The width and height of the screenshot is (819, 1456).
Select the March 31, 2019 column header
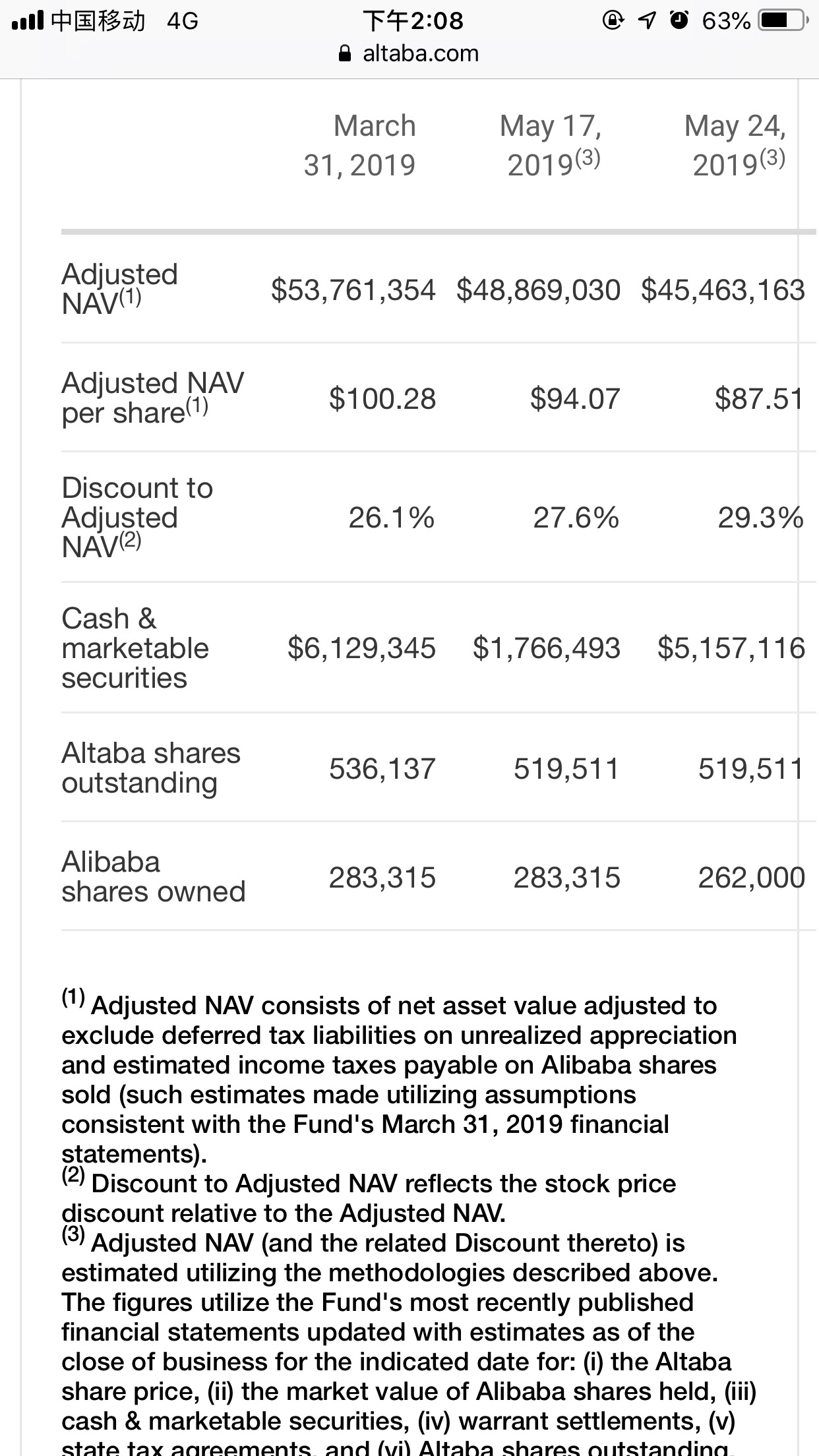click(360, 145)
